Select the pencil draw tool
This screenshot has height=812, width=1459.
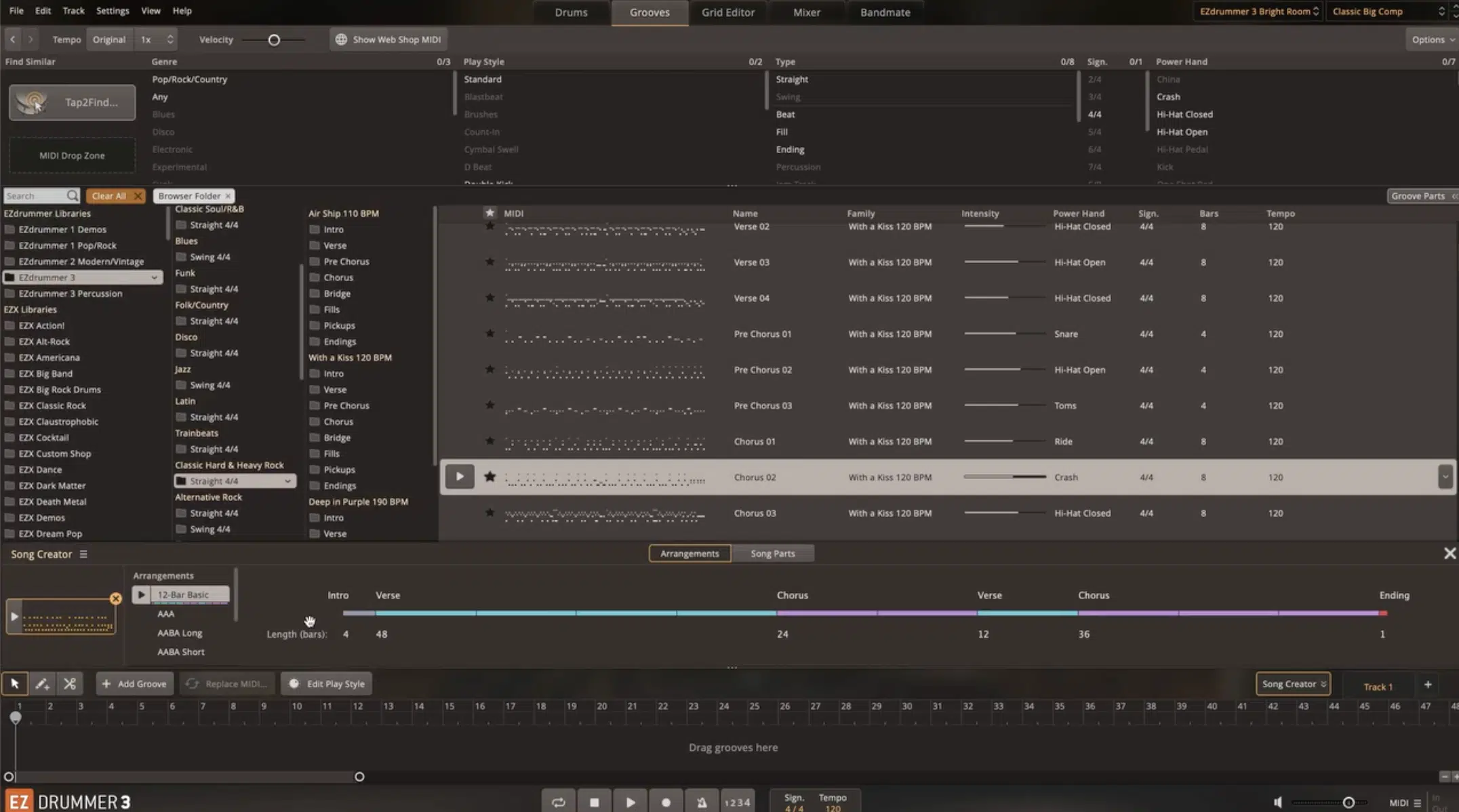tap(42, 684)
